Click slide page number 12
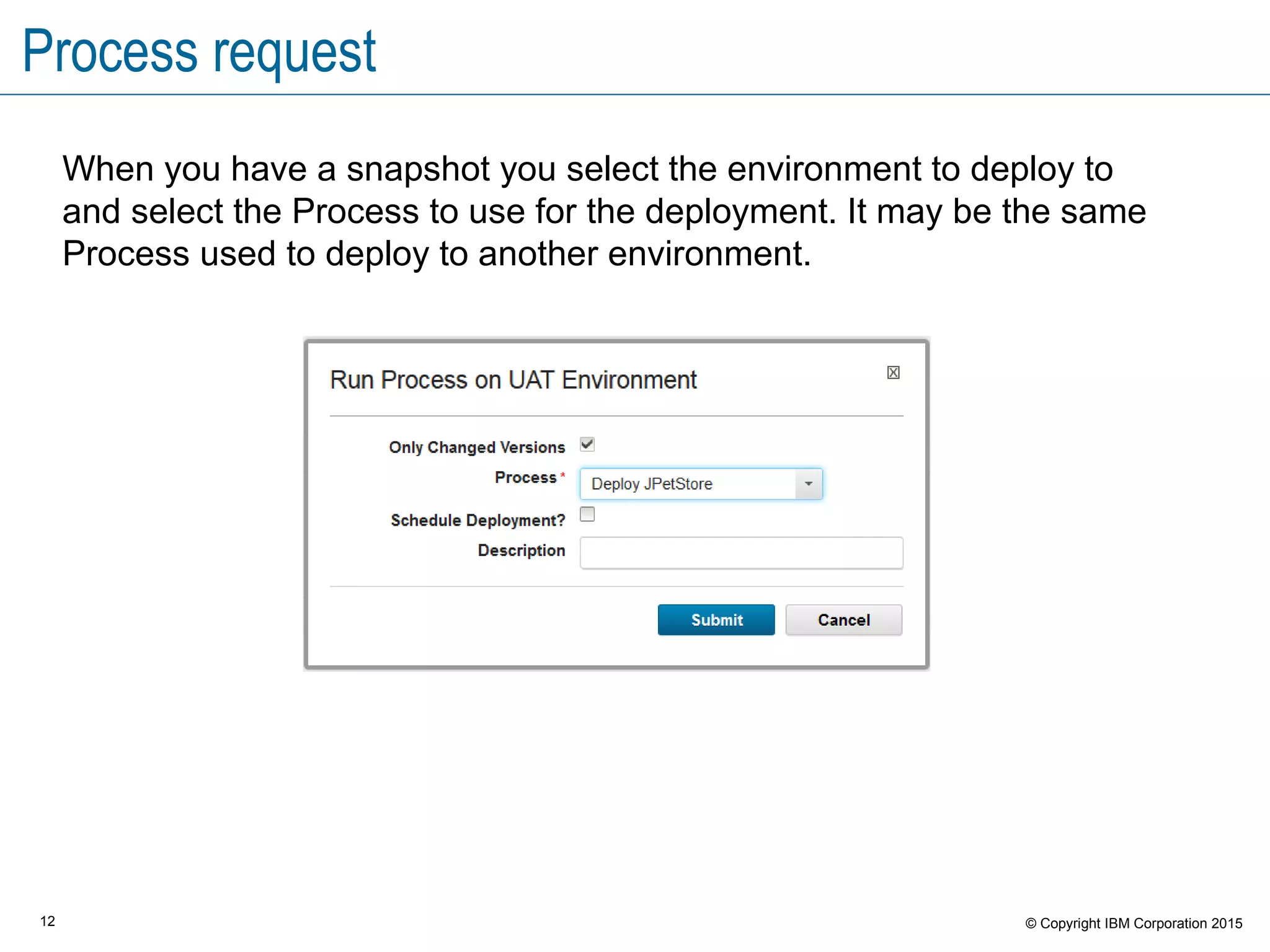Image resolution: width=1270 pixels, height=952 pixels. pyautogui.click(x=48, y=922)
